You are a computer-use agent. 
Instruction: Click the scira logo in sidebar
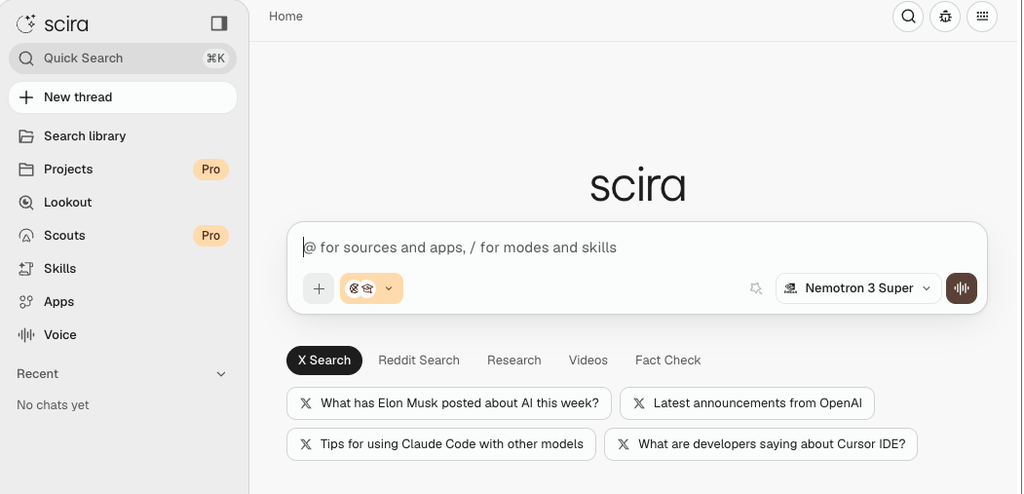pos(52,24)
